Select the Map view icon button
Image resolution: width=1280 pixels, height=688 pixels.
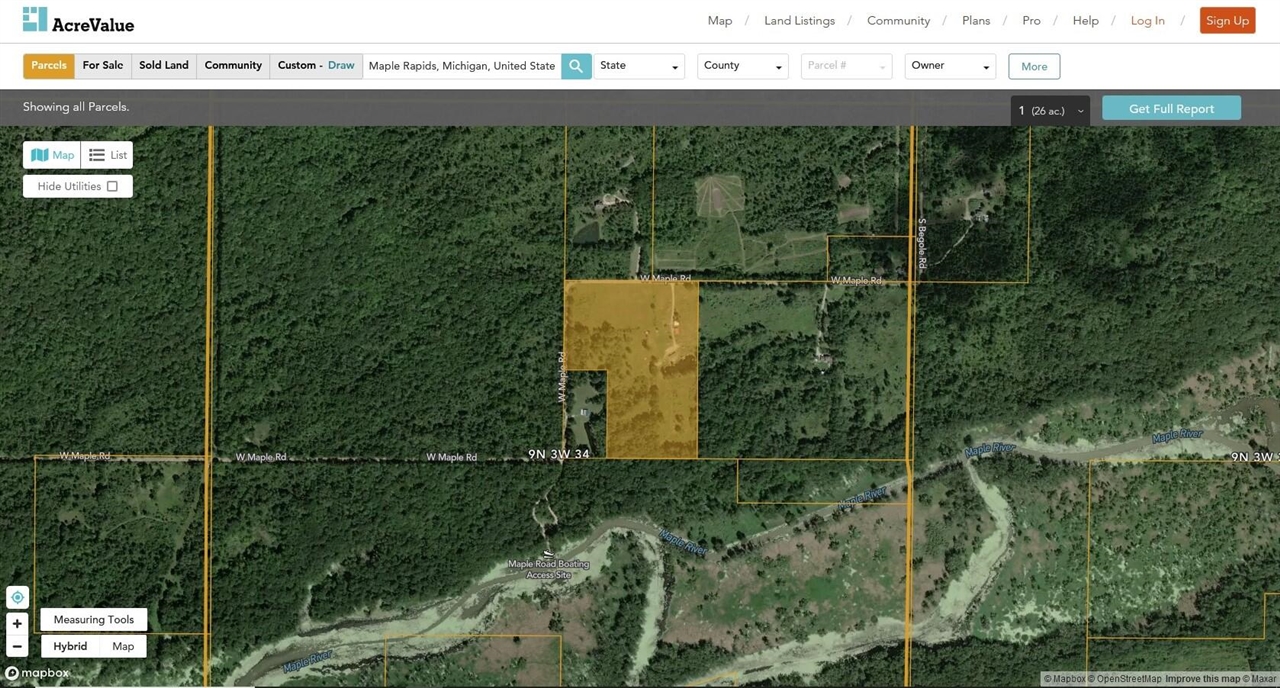52,155
